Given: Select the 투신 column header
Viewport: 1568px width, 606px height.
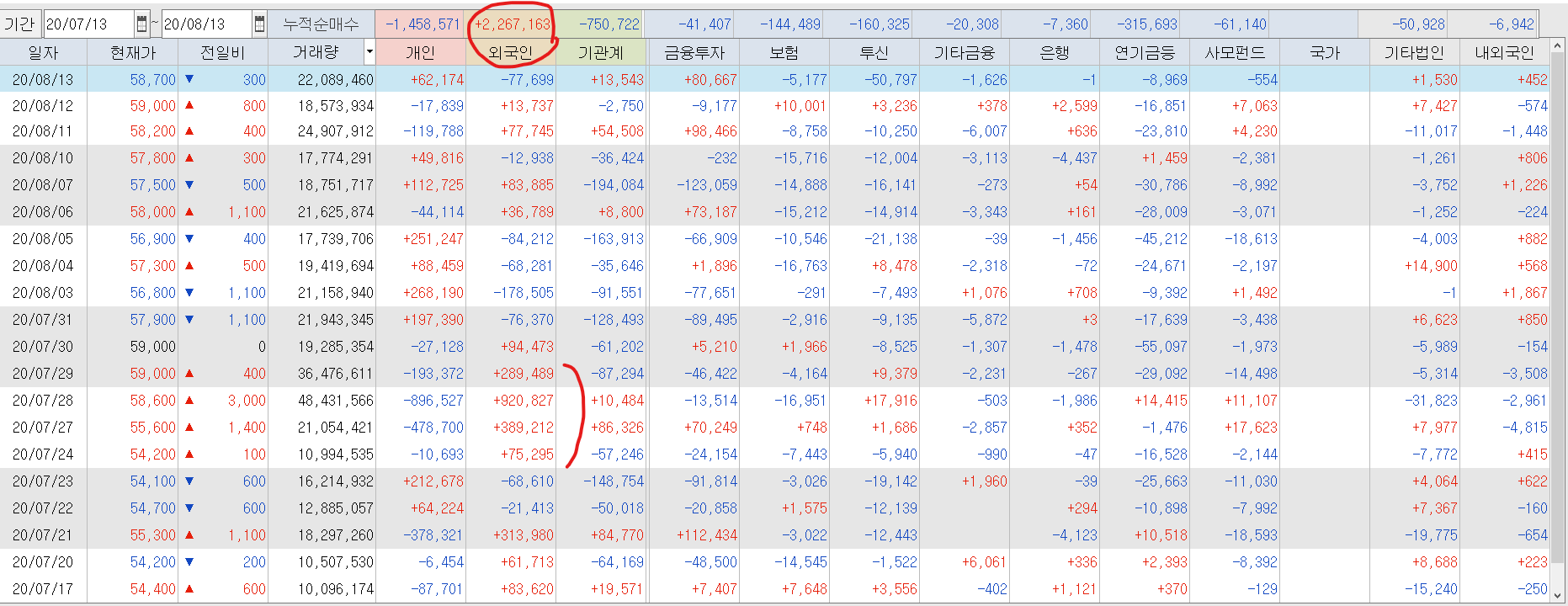Looking at the screenshot, I should coord(874,53).
